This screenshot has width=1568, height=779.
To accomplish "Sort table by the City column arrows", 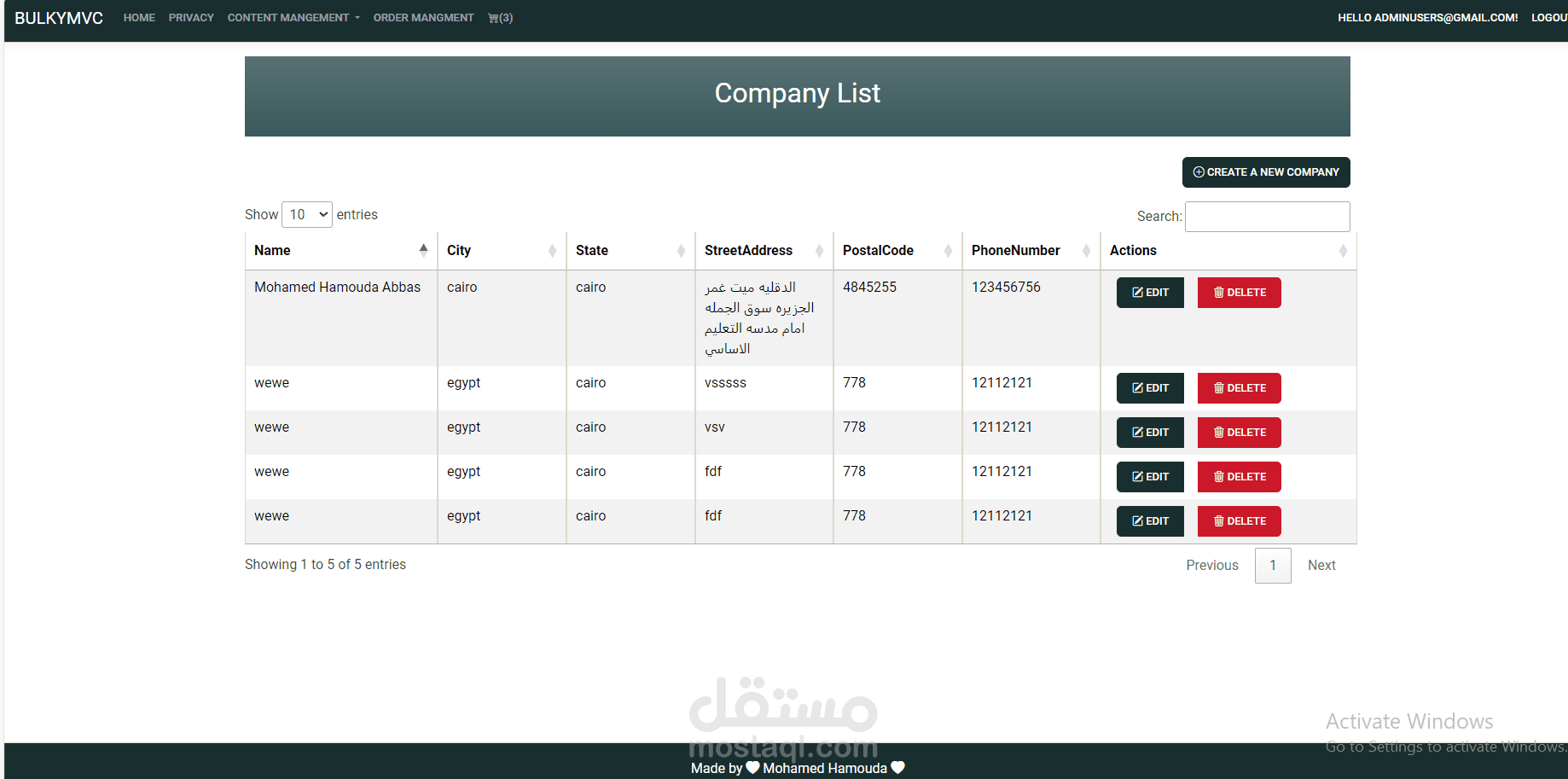I will pos(552,251).
